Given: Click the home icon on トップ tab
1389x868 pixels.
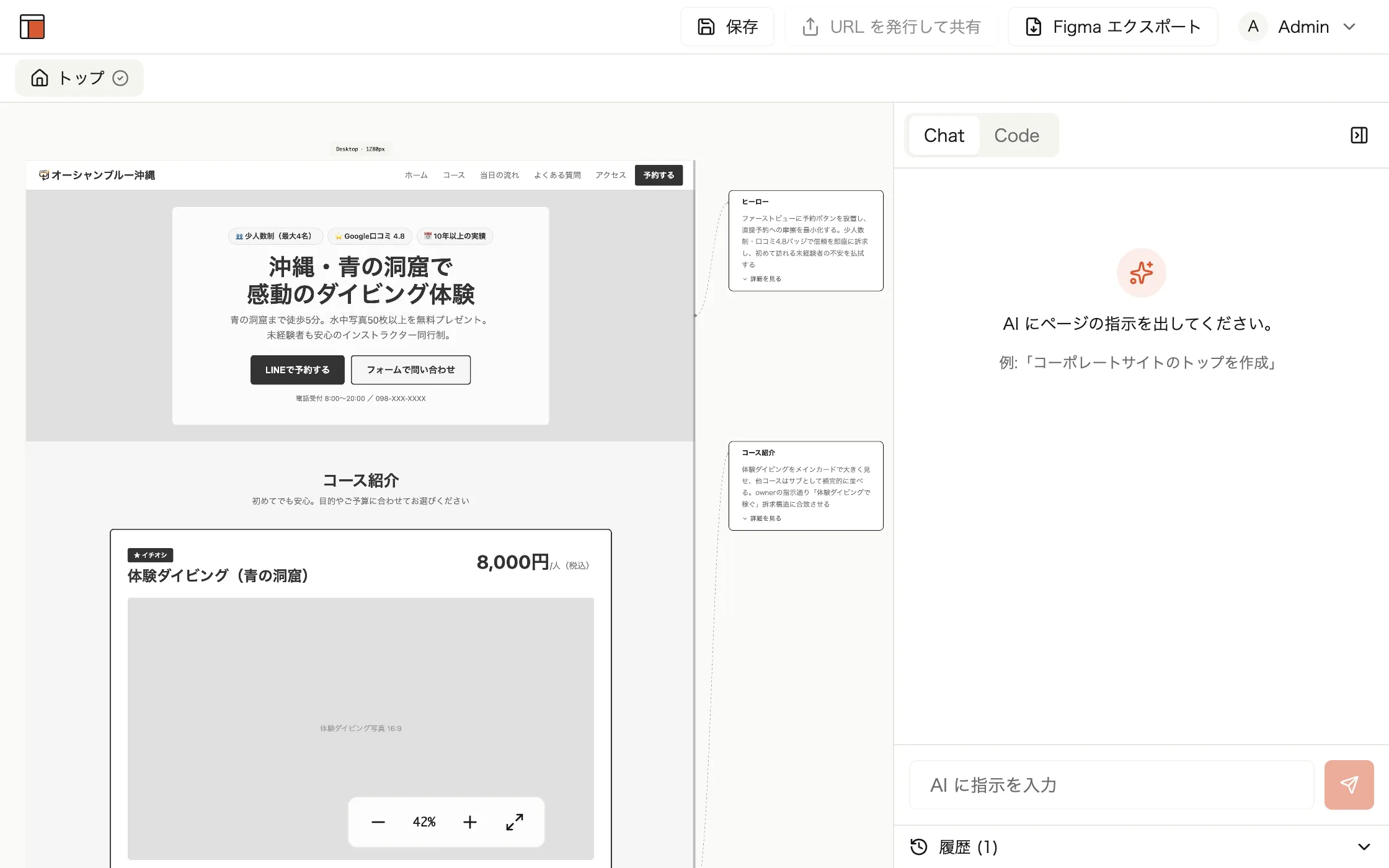Looking at the screenshot, I should point(40,77).
